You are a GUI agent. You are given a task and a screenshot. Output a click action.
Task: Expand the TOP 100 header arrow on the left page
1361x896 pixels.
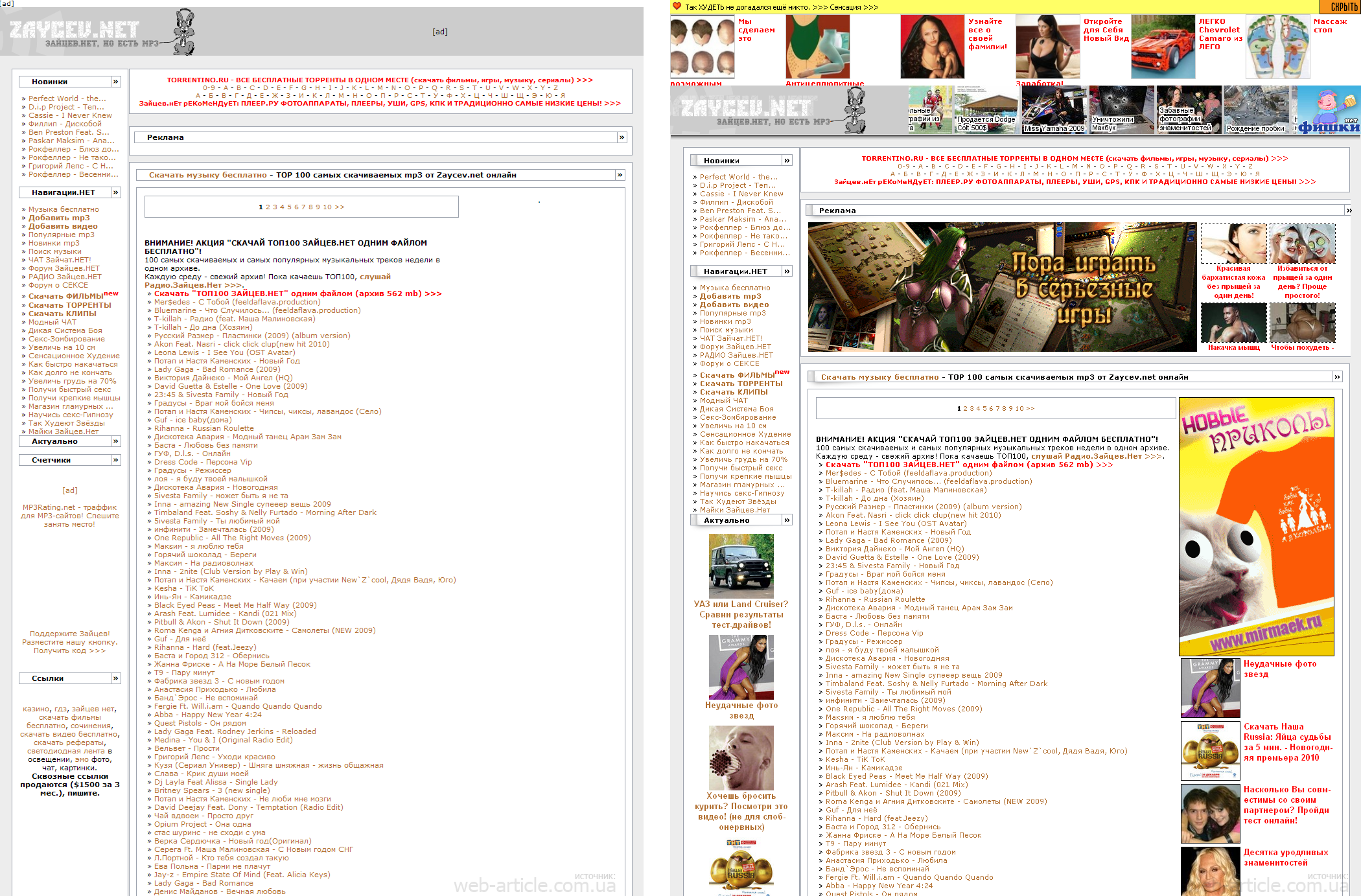coord(620,175)
